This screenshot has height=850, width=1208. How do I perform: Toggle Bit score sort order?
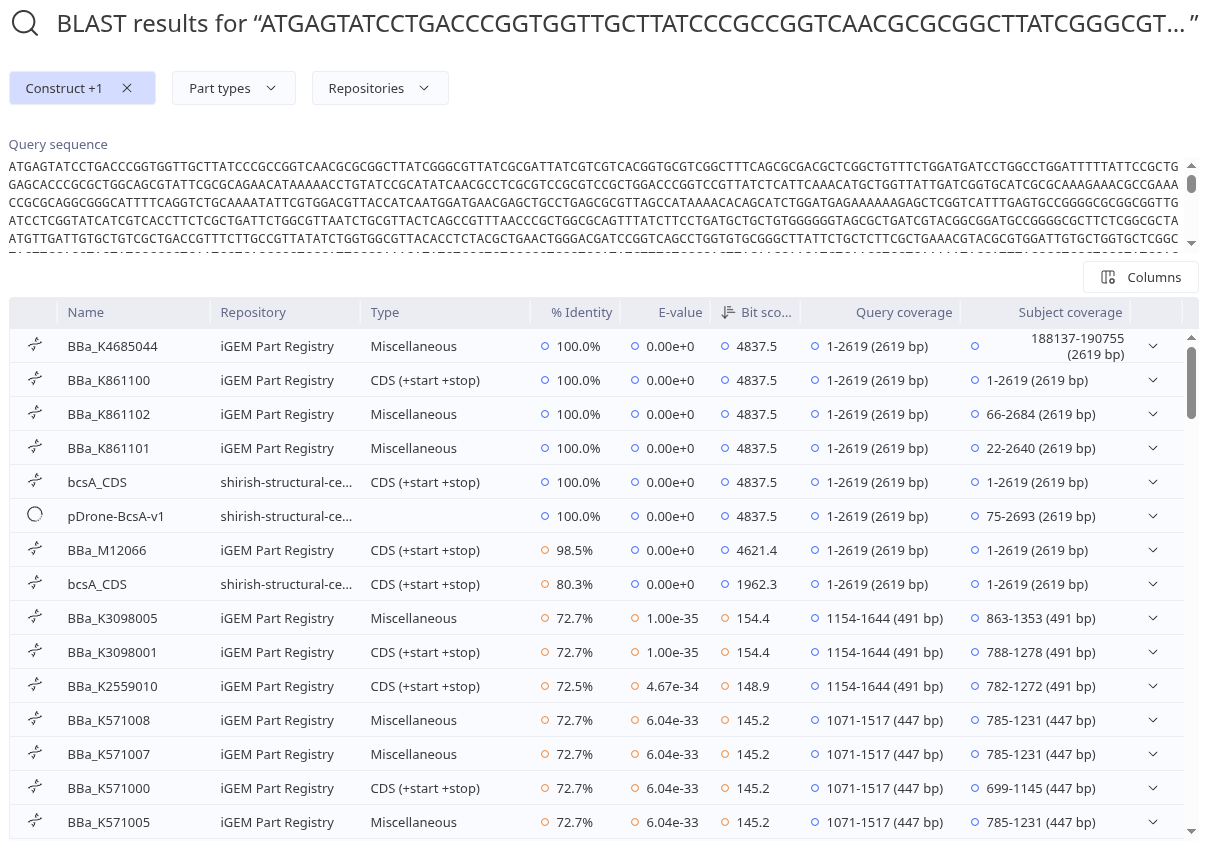click(x=756, y=312)
